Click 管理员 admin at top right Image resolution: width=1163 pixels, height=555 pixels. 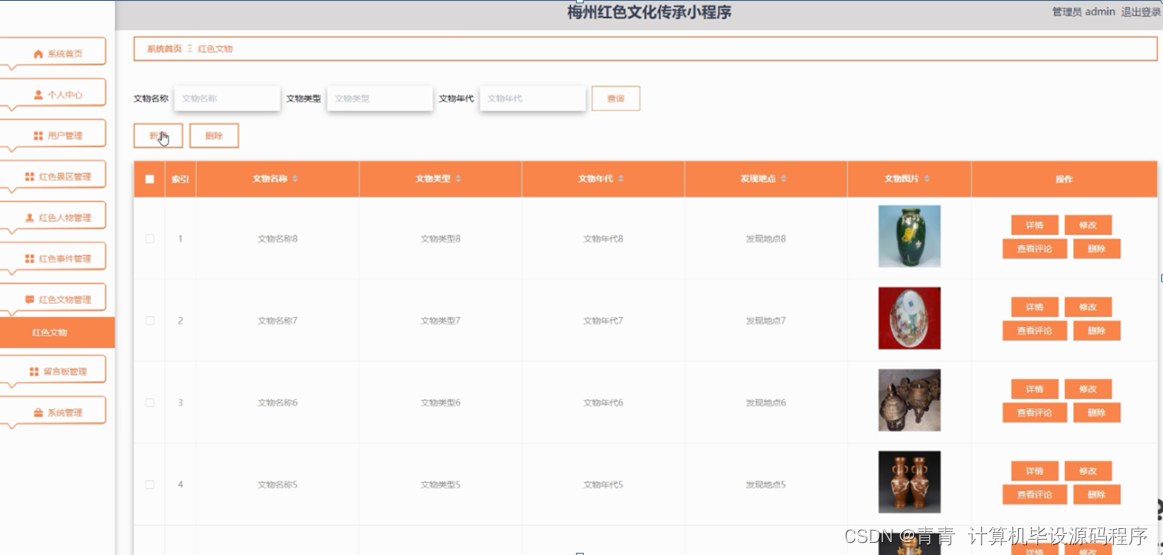pyautogui.click(x=1084, y=12)
